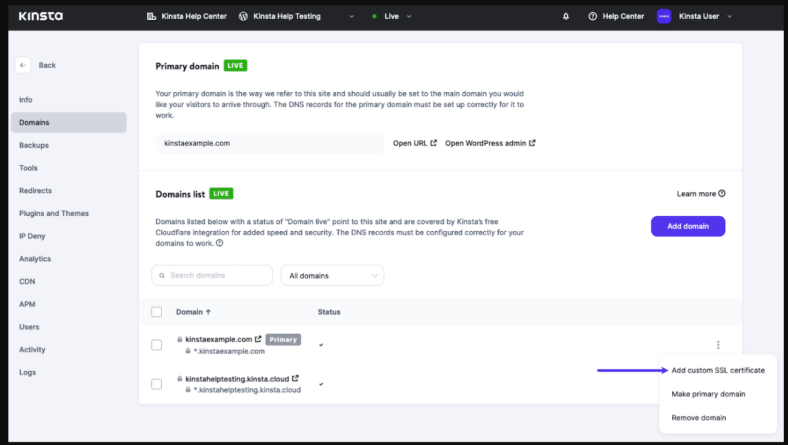788x445 pixels.
Task: Click the gray Primary badge
Action: 283,339
